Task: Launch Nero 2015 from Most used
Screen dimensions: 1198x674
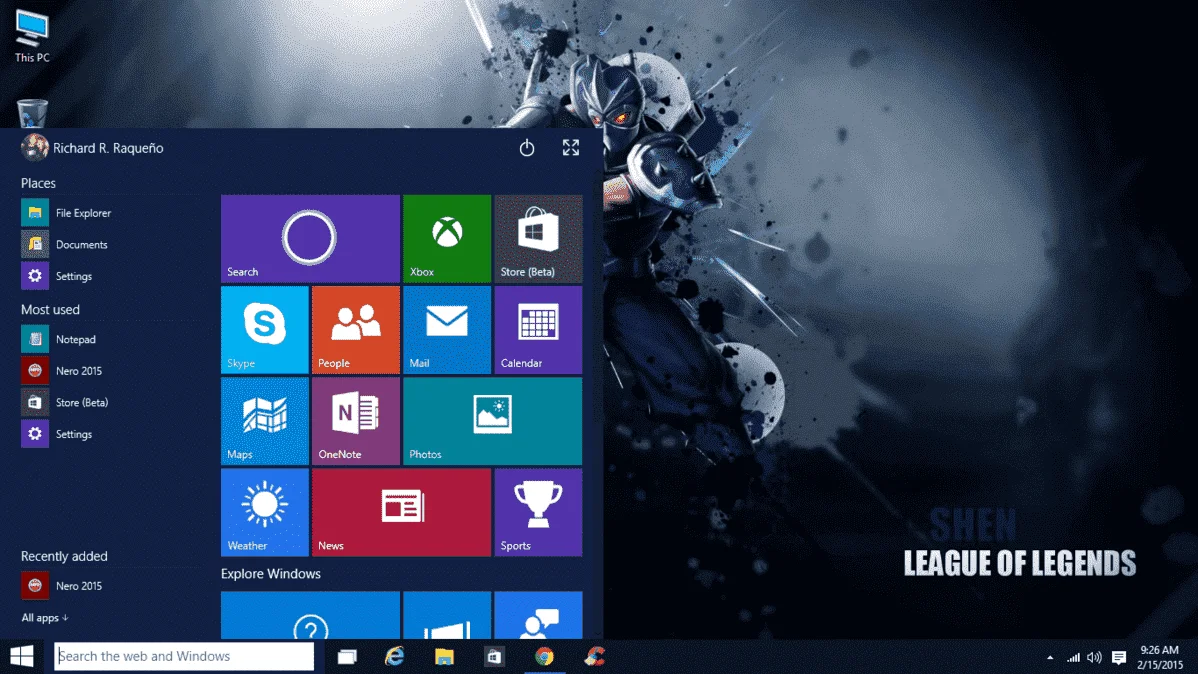Action: 62,371
